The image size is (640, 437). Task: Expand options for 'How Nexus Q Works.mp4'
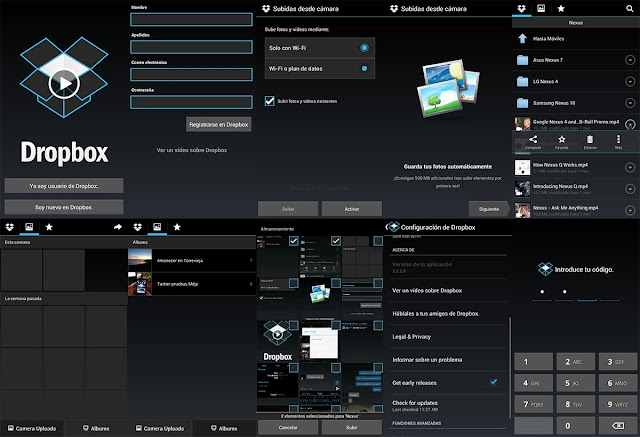[x=630, y=167]
